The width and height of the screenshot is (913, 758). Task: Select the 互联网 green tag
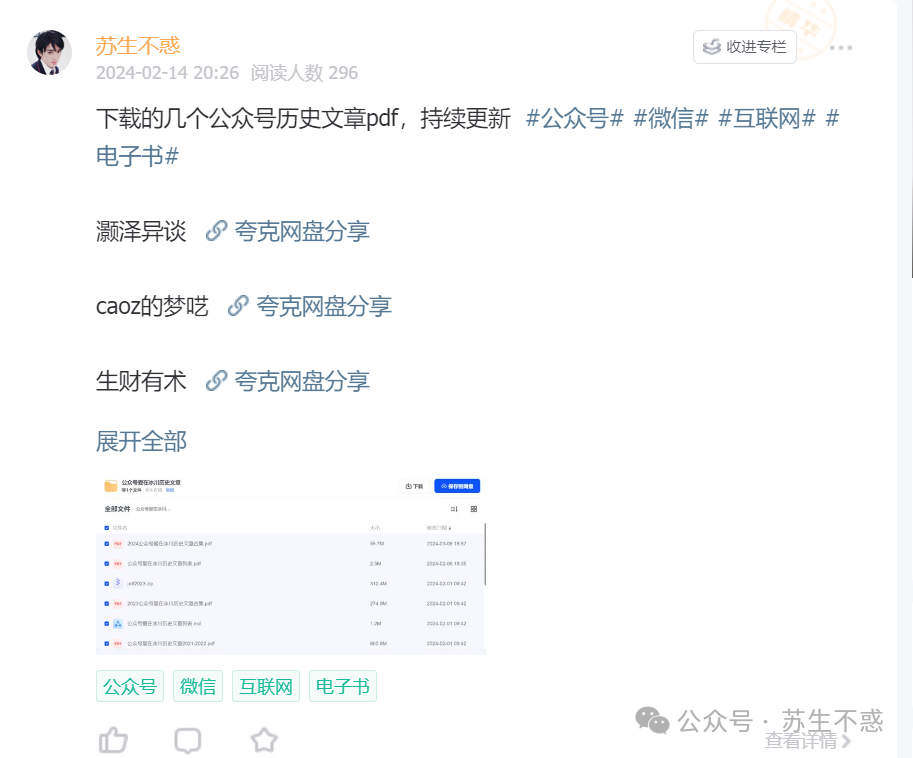pos(266,686)
